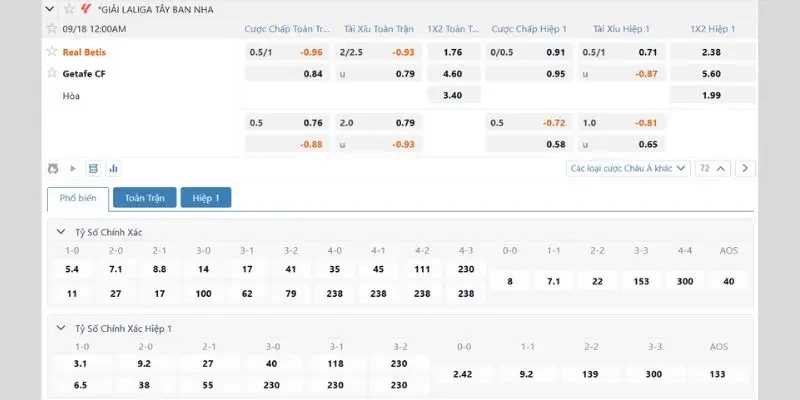Open the bar chart statistics icon
Image resolution: width=800 pixels, height=400 pixels.
pyautogui.click(x=113, y=168)
